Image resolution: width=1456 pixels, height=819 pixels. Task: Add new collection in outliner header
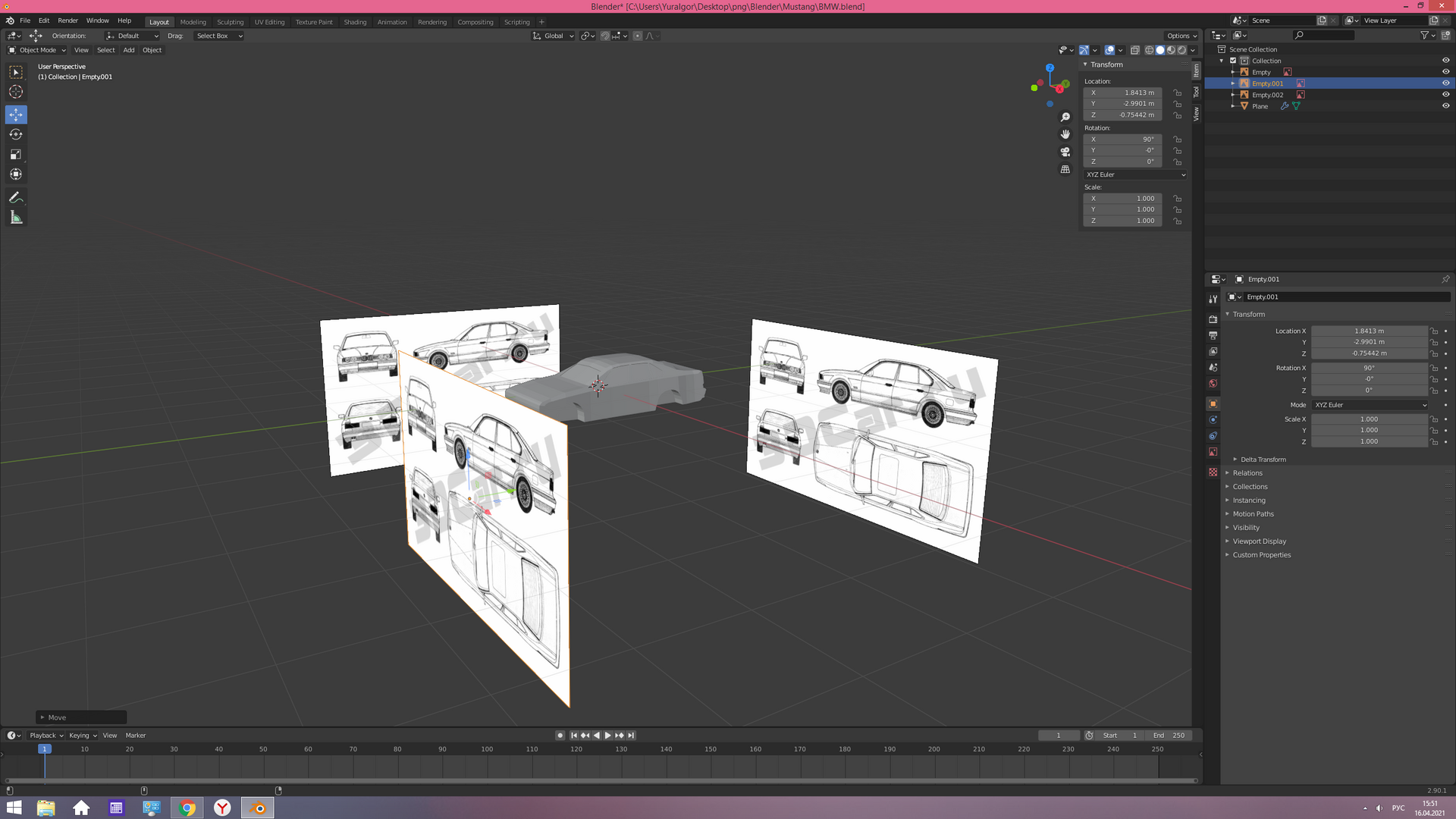tap(1445, 35)
